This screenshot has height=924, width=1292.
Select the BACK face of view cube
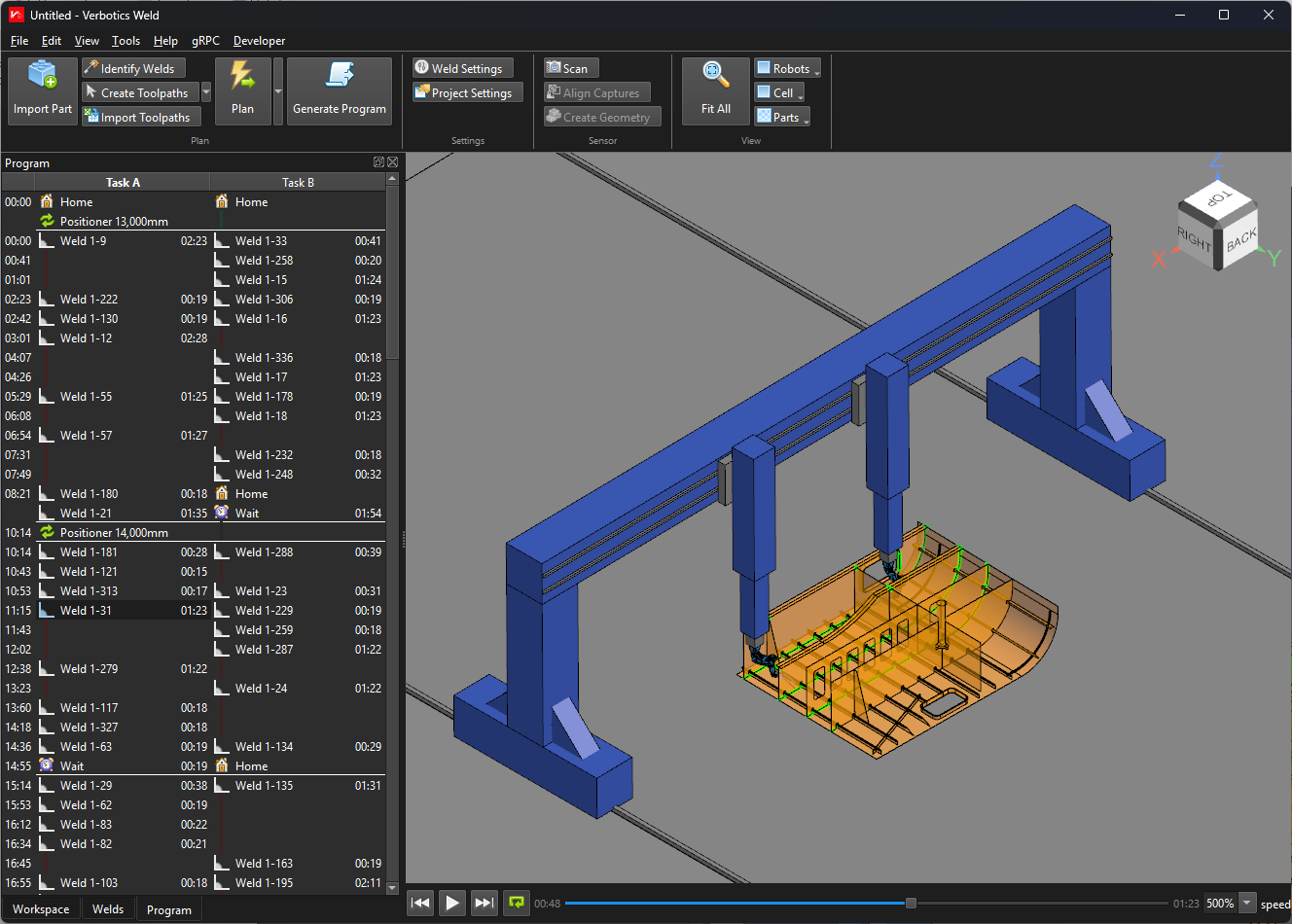[1239, 240]
